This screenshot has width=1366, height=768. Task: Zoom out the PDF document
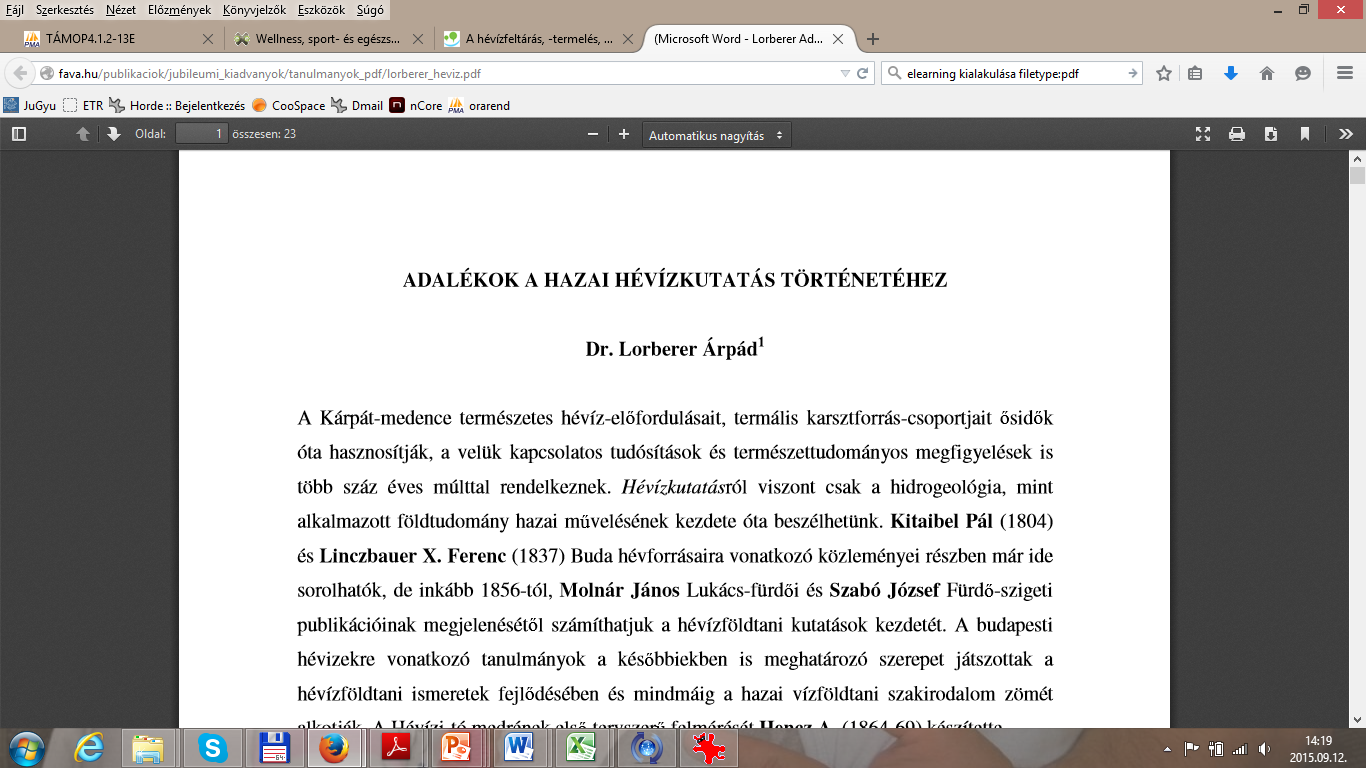coord(593,134)
